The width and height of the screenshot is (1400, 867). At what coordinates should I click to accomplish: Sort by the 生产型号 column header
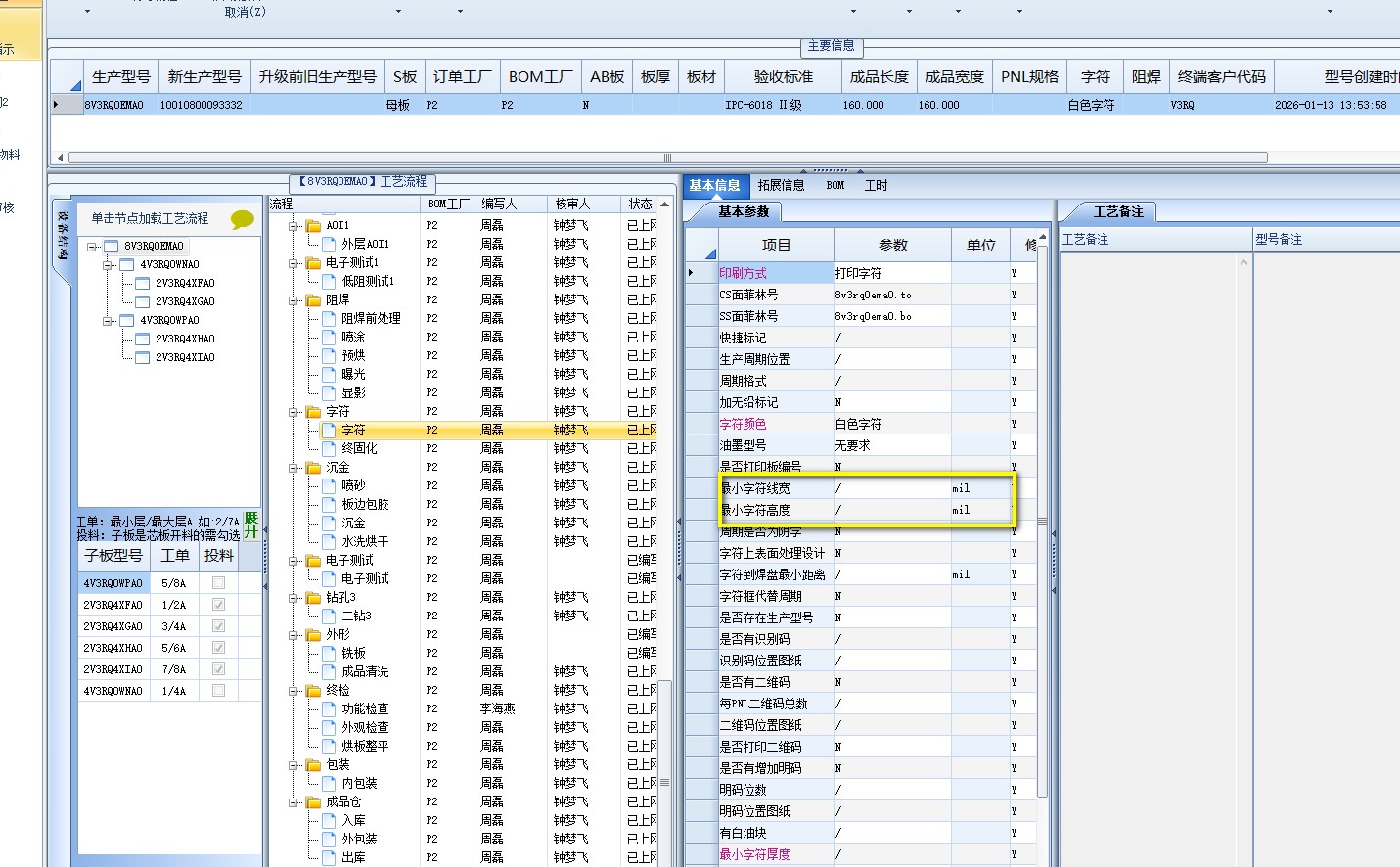coord(121,77)
